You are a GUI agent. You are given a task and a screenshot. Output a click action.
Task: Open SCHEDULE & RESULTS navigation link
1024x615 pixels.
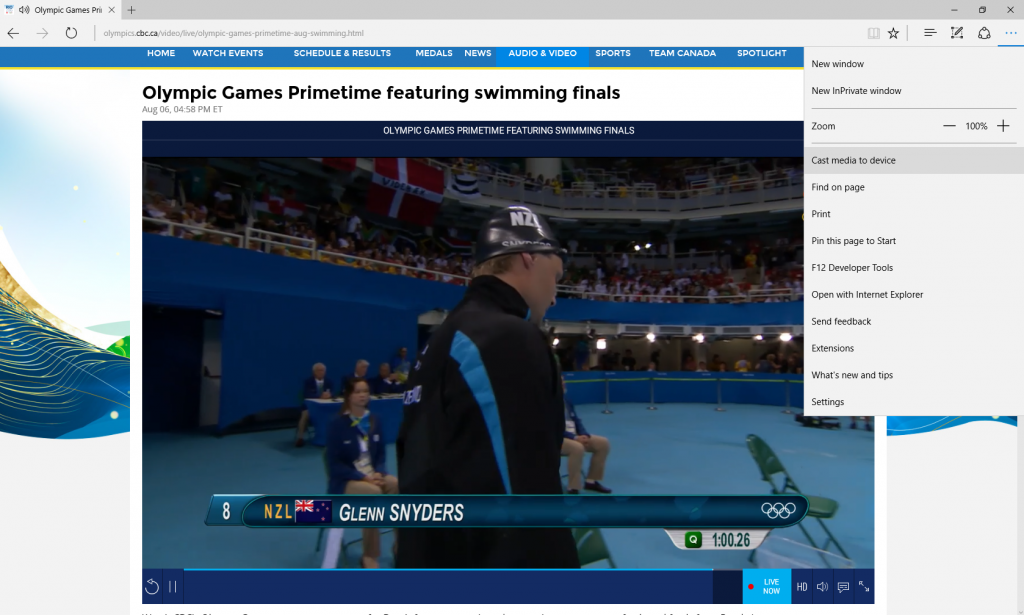click(x=342, y=54)
